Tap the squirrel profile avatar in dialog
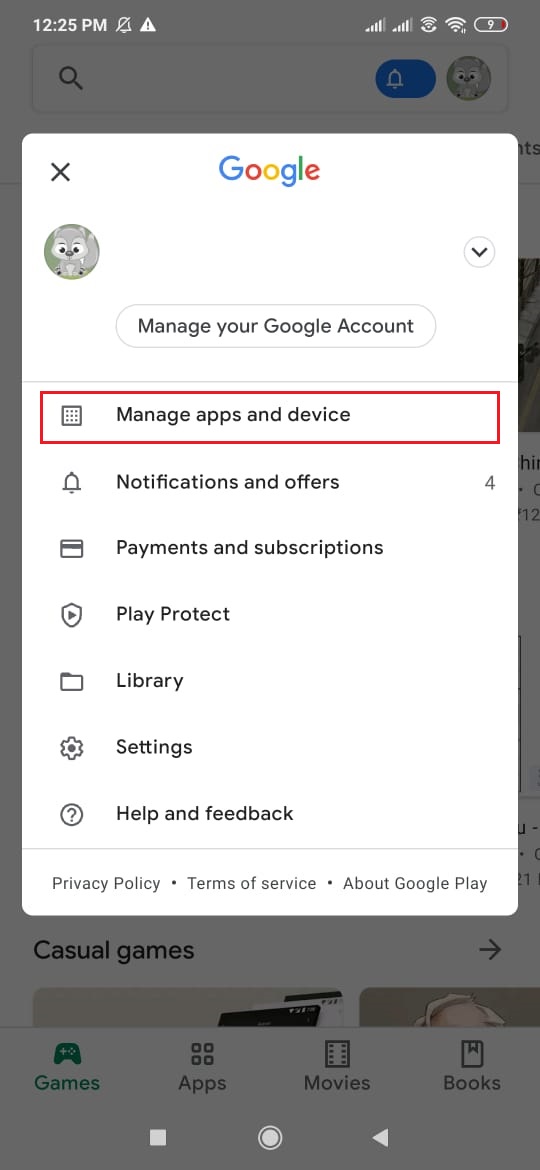Screen dimensions: 540x1170 72,252
